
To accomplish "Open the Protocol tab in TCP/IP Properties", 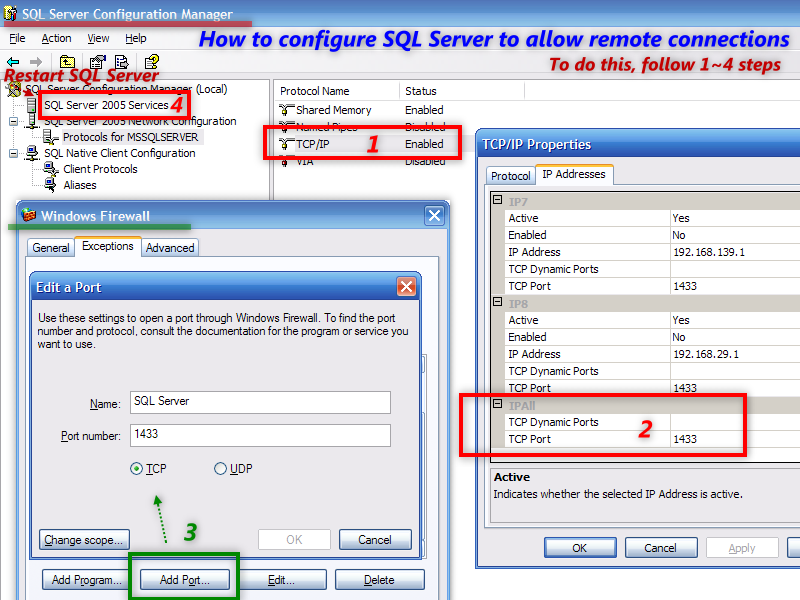I will point(510,176).
